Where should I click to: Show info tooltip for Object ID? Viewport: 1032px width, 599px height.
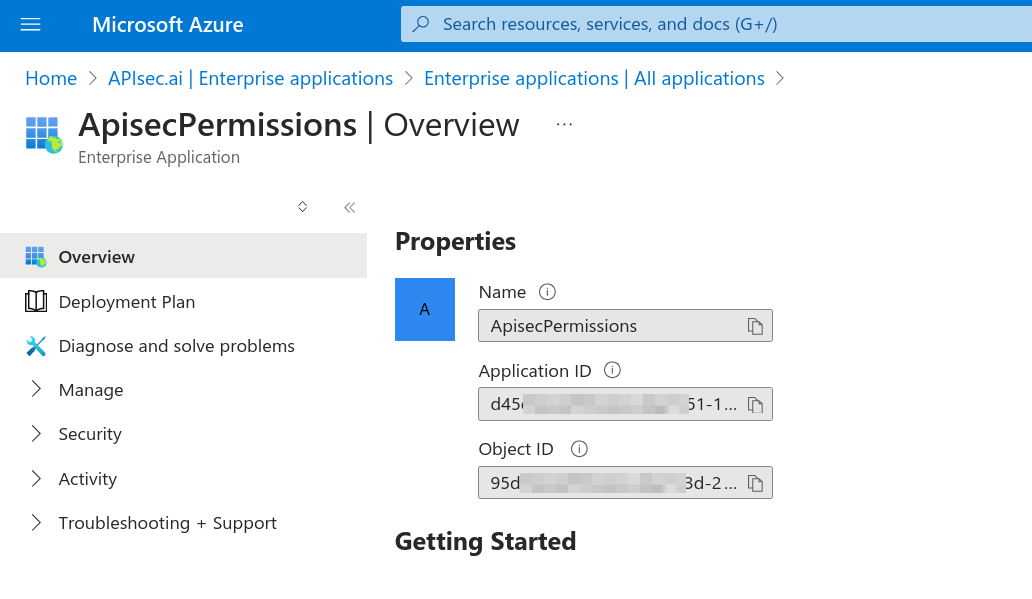tap(578, 449)
